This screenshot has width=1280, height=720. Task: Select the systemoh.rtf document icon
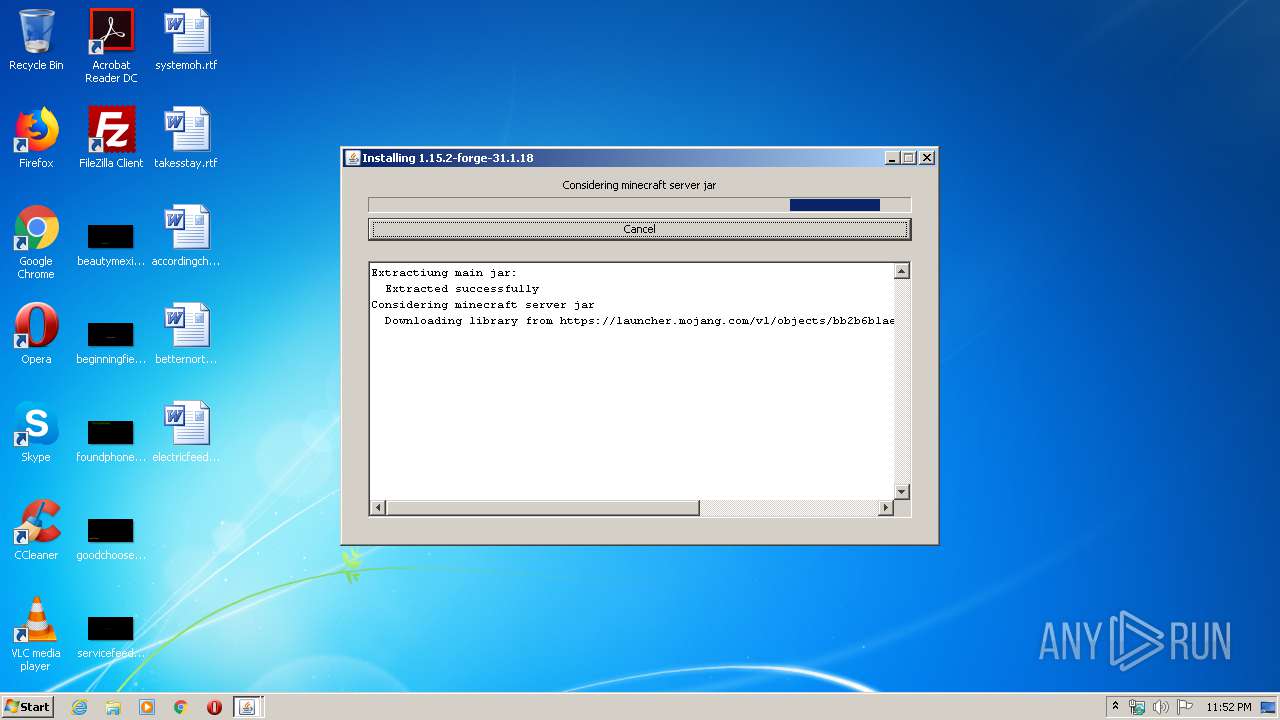point(186,40)
